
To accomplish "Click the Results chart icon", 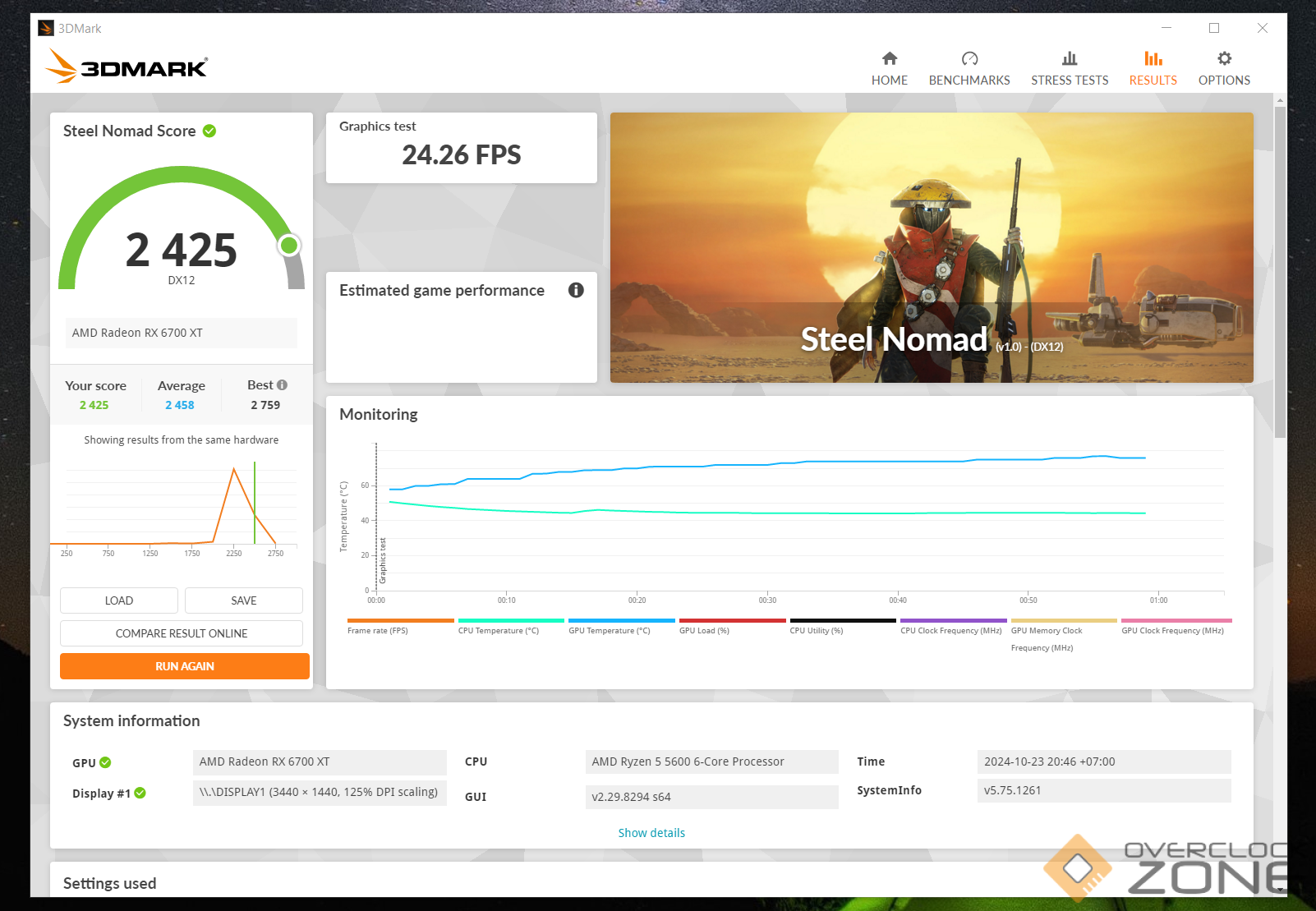I will coord(1153,58).
